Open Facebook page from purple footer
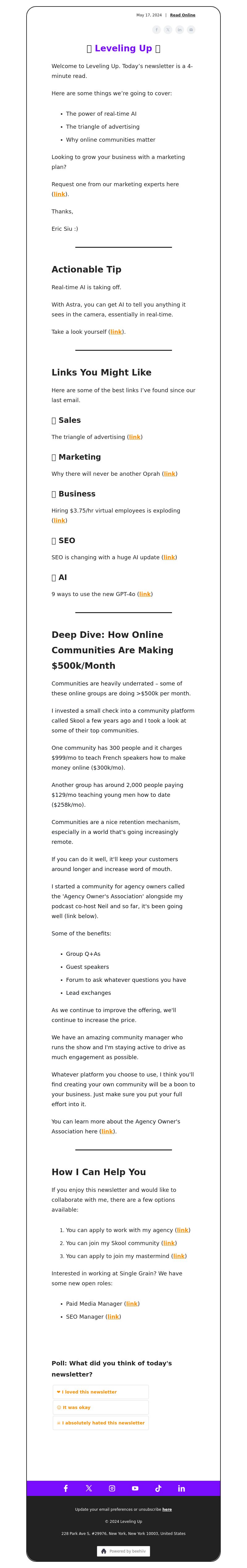 click(65, 1488)
